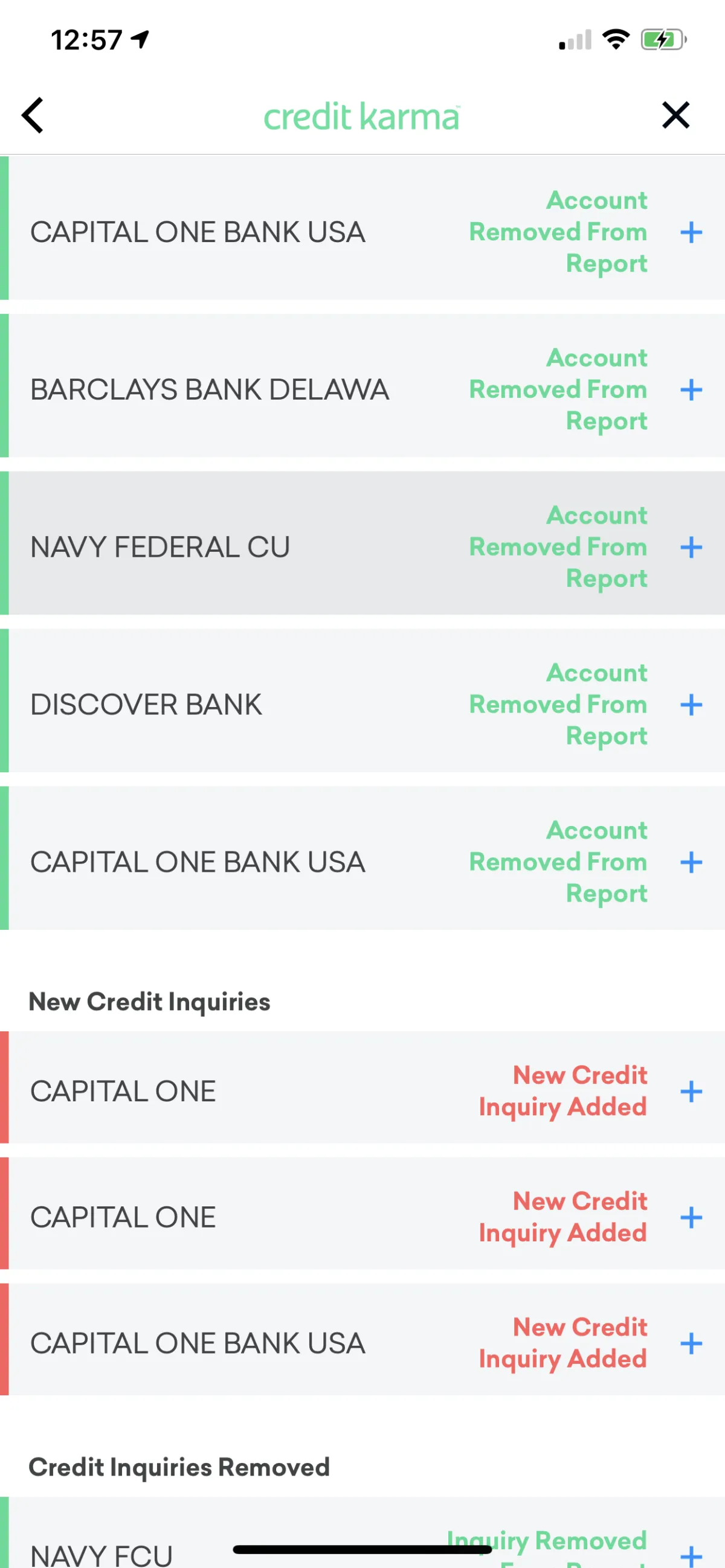Tap the back arrow icon
This screenshot has height=1568, width=725.
pos(33,115)
